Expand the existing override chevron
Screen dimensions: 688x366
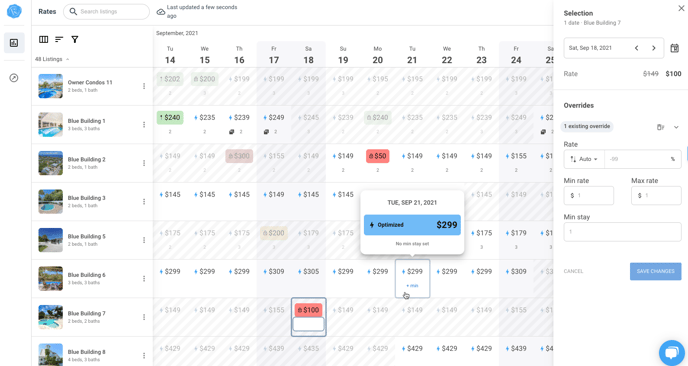pyautogui.click(x=676, y=127)
